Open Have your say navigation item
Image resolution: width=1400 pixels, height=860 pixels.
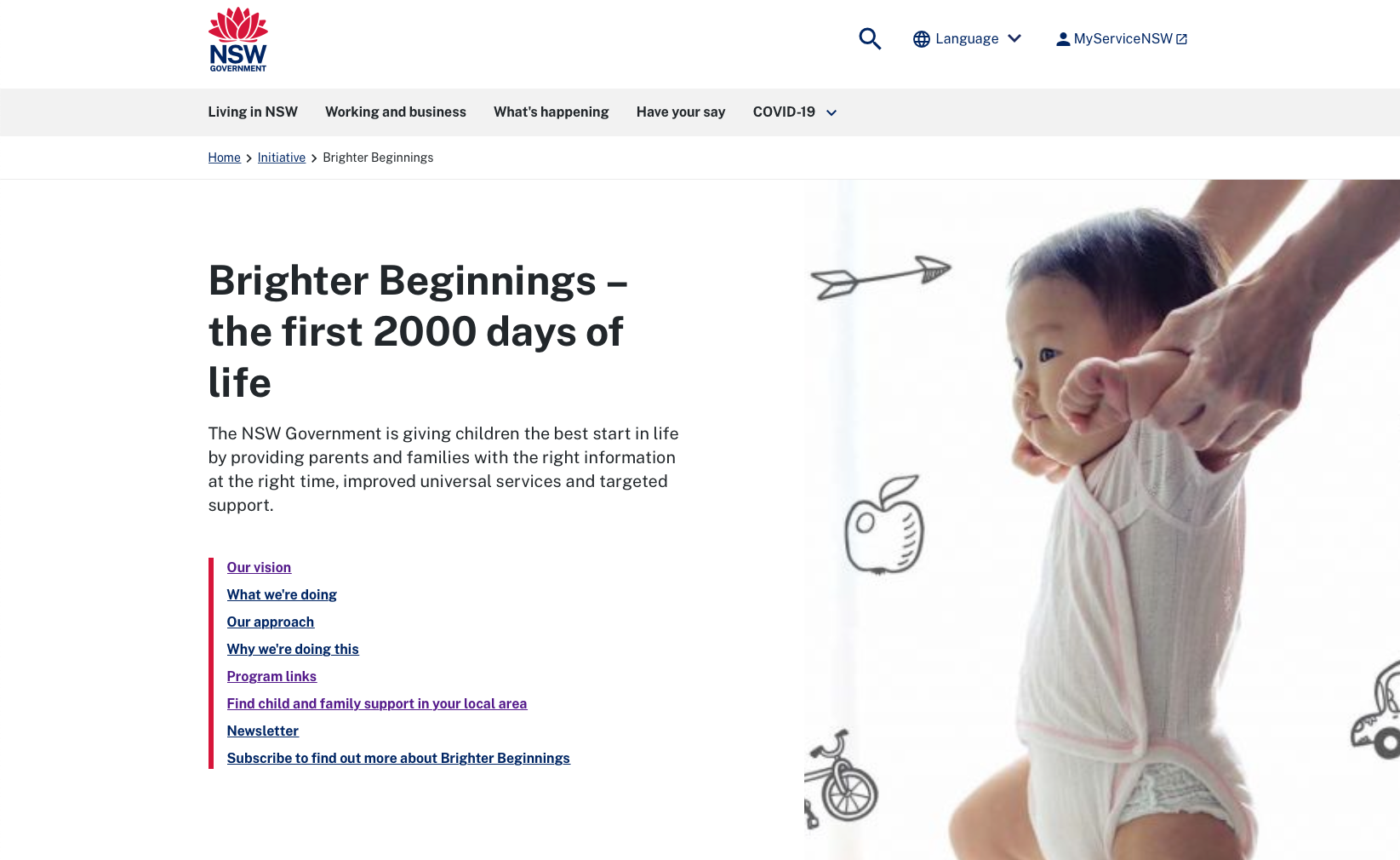681,112
